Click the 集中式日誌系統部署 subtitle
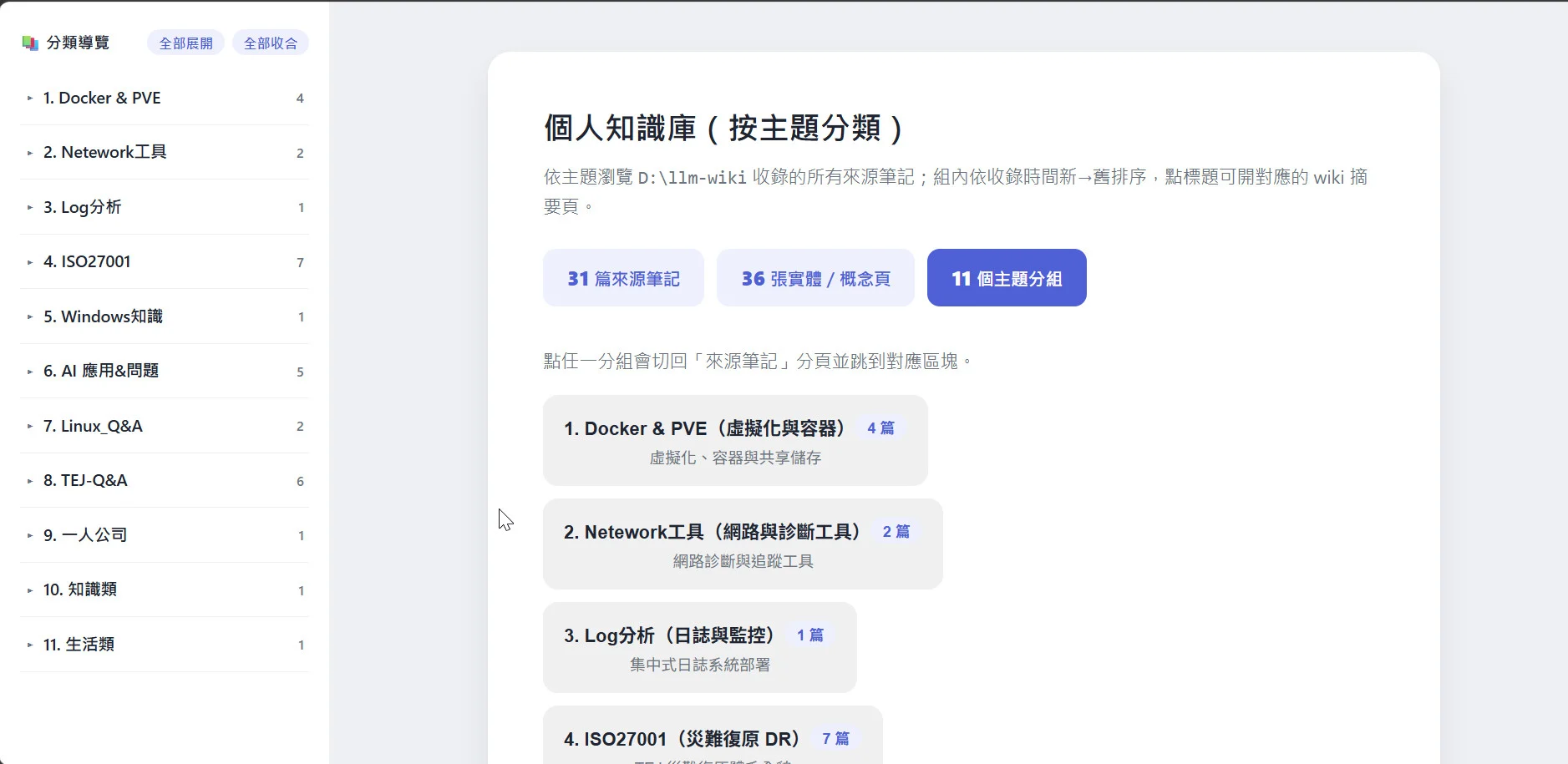This screenshot has height=764, width=1568. pos(700,665)
